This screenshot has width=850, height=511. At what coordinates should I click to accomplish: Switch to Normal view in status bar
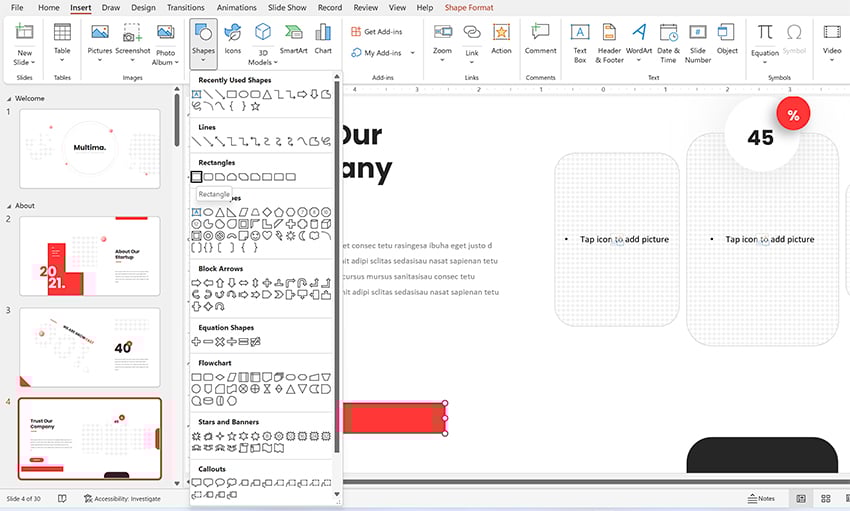coord(801,498)
